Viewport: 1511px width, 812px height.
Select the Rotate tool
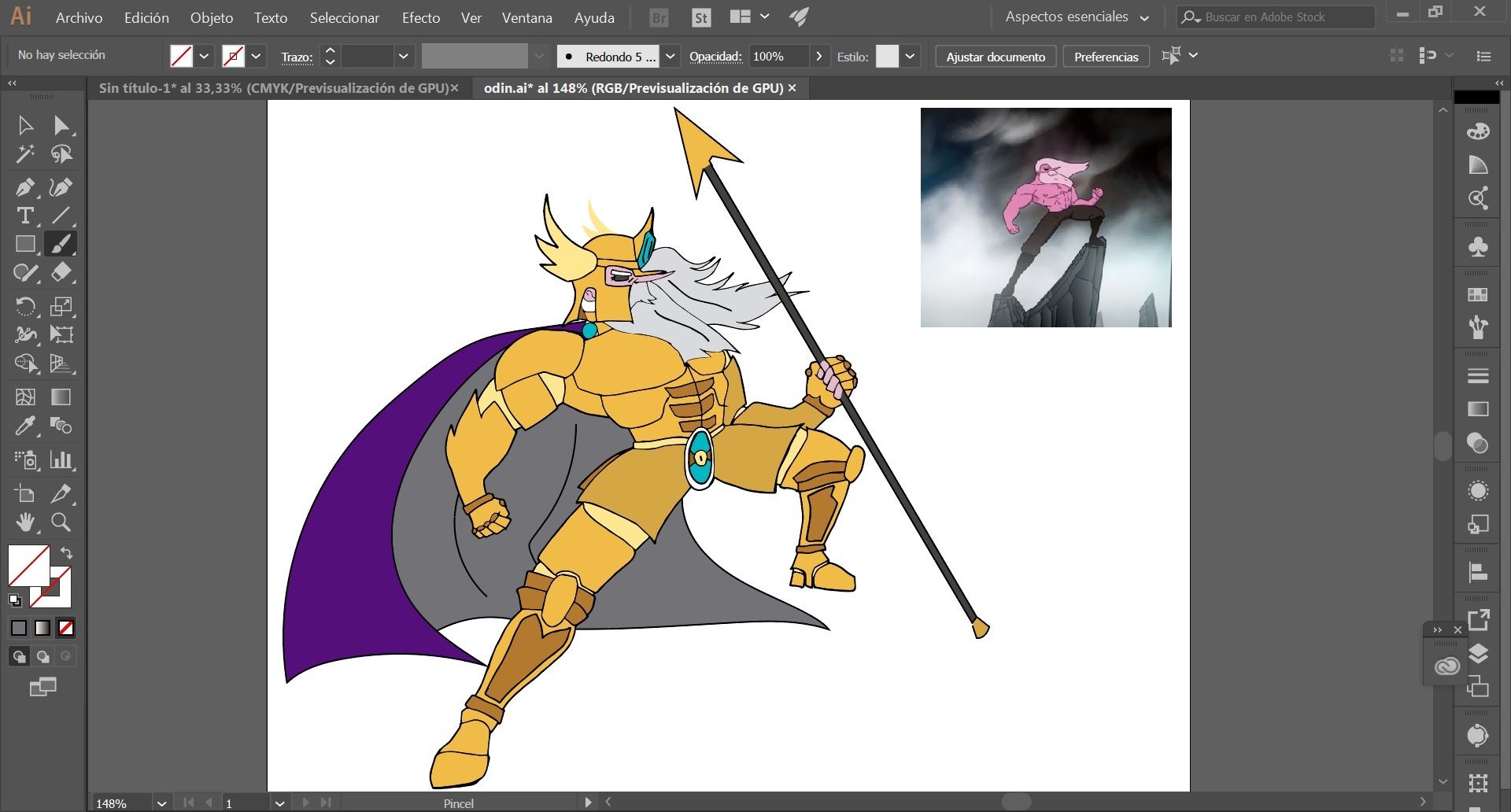[x=24, y=306]
